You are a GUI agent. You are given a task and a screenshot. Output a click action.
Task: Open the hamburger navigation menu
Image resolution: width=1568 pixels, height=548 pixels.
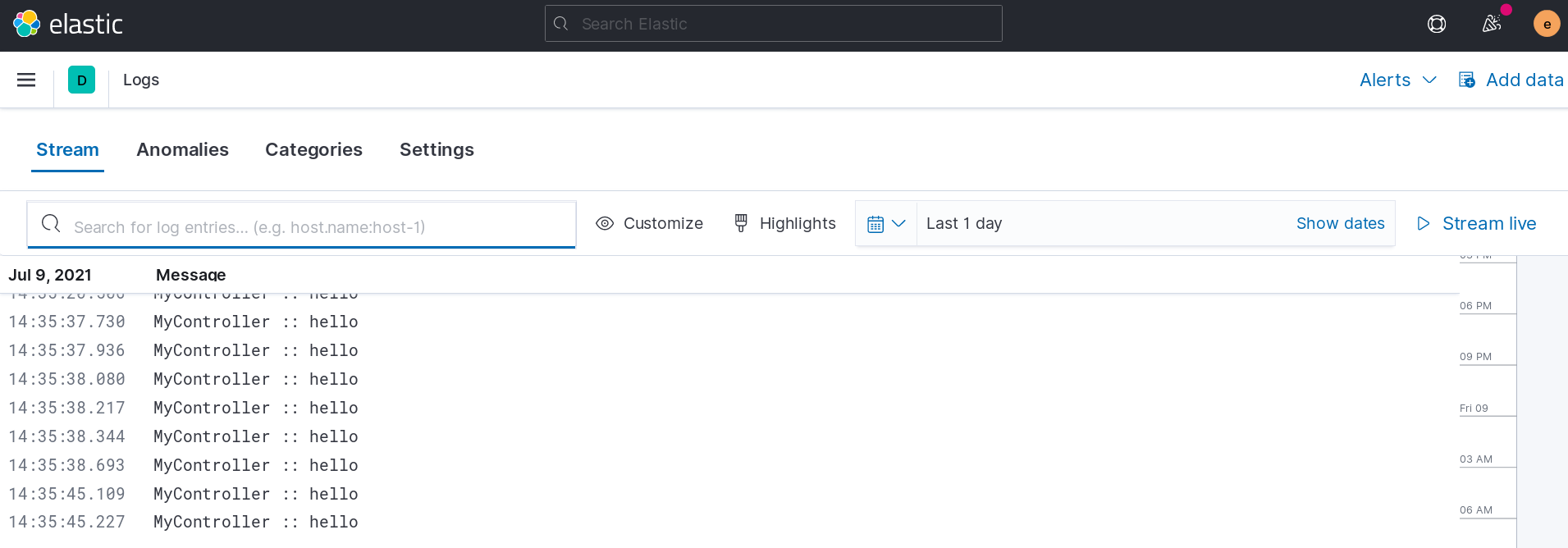pyautogui.click(x=26, y=80)
